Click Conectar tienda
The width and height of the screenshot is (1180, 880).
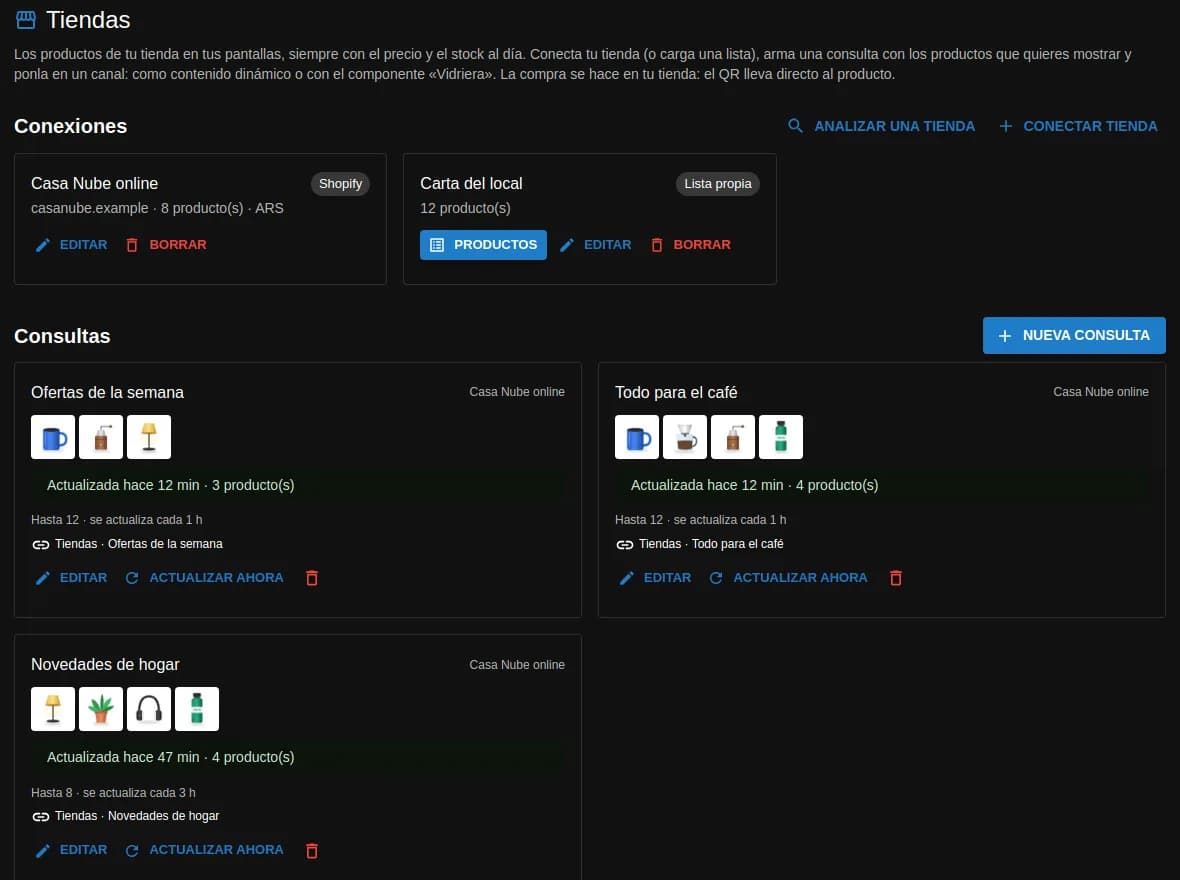(1078, 126)
